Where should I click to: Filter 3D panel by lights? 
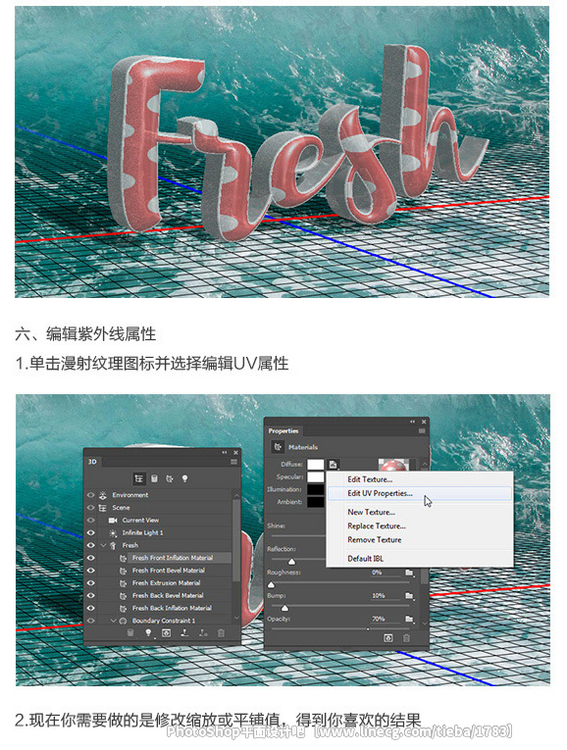tap(185, 478)
